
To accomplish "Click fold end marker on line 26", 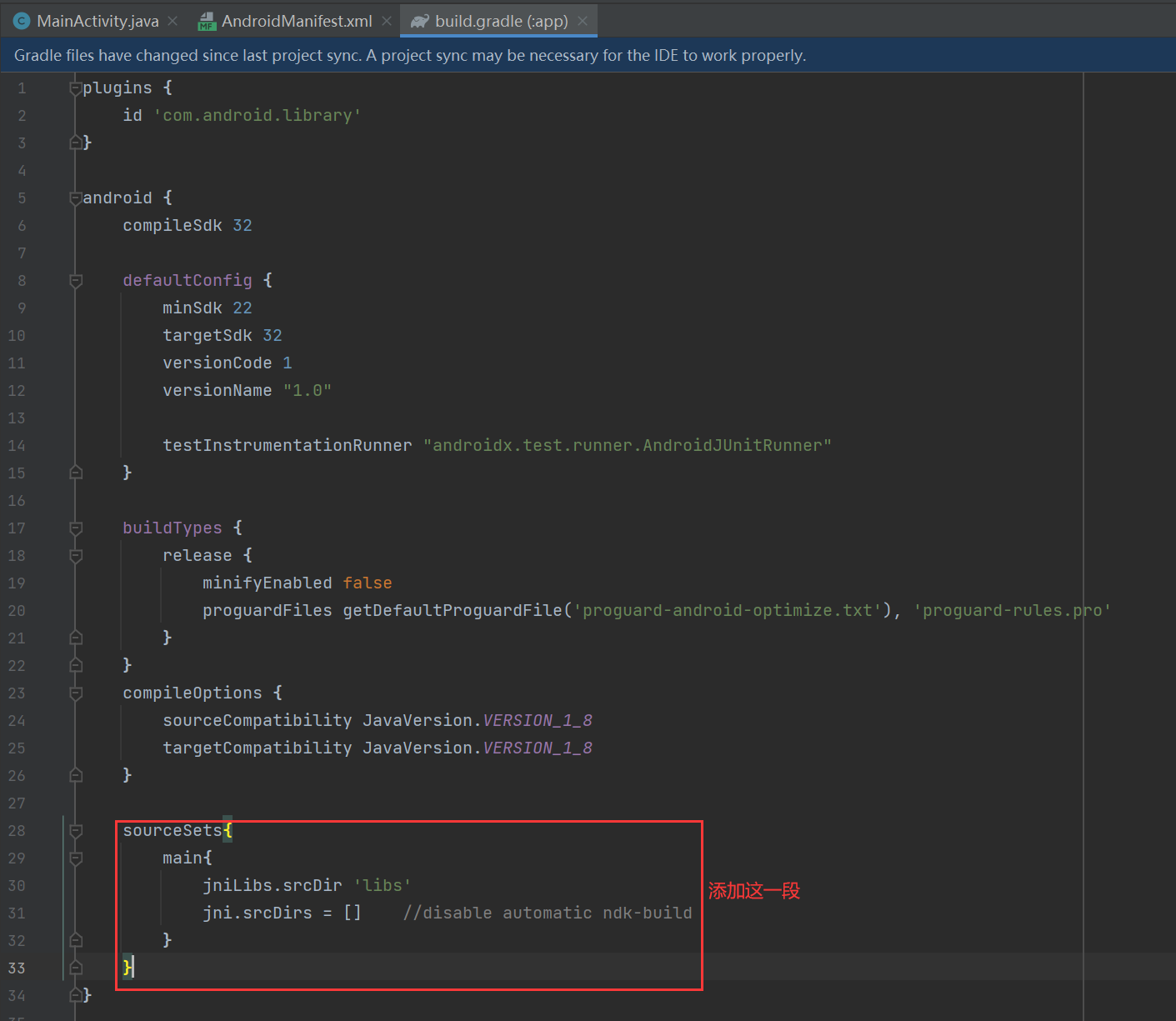I will coord(76,775).
